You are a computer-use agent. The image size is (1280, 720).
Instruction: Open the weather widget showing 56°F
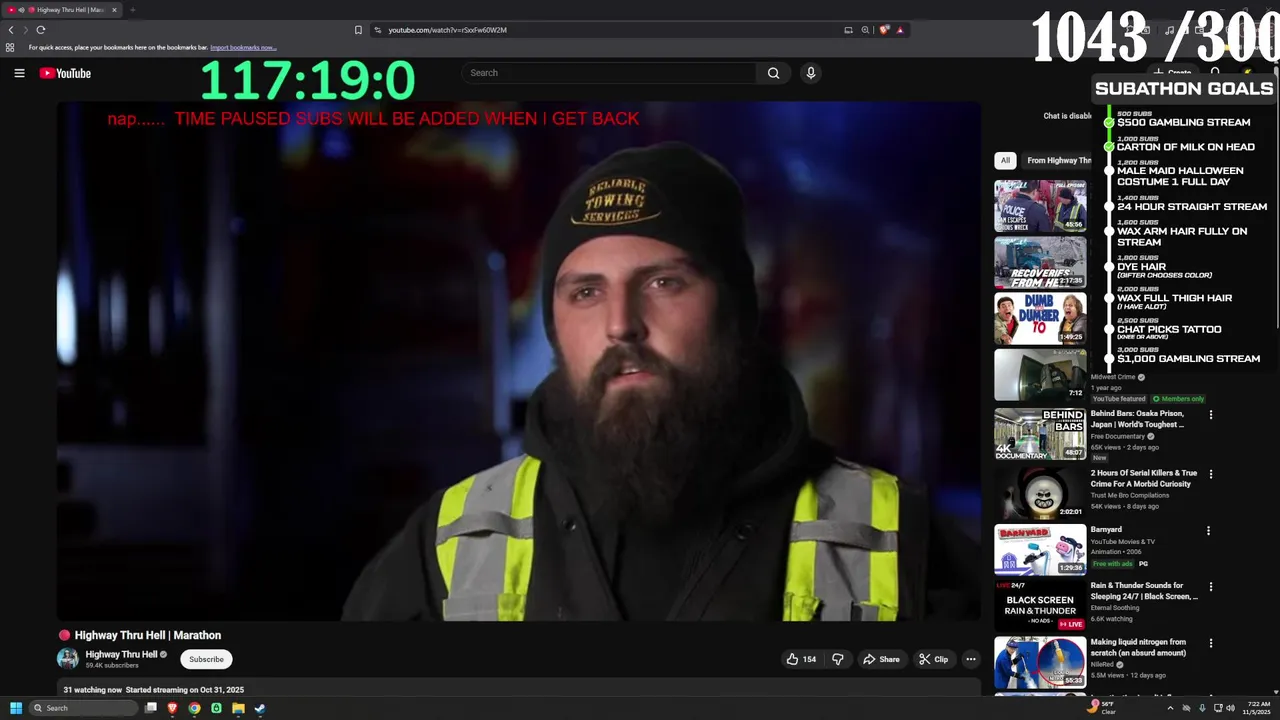(1101, 708)
